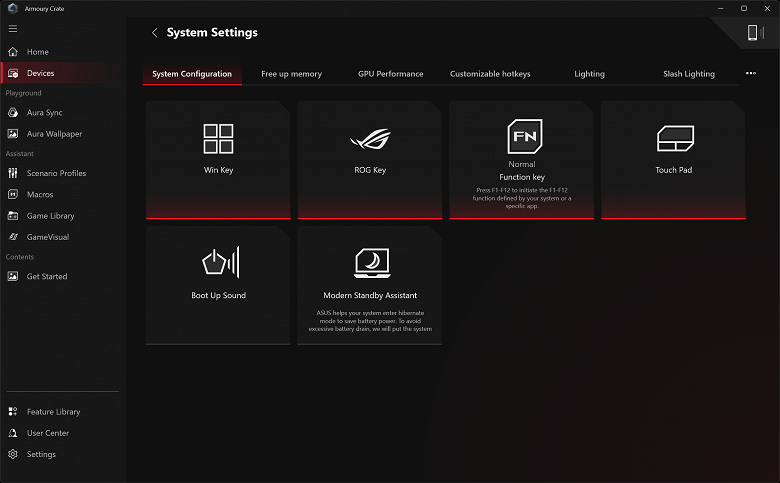The width and height of the screenshot is (780, 483).
Task: Click the Home icon in the sidebar
Action: click(13, 52)
